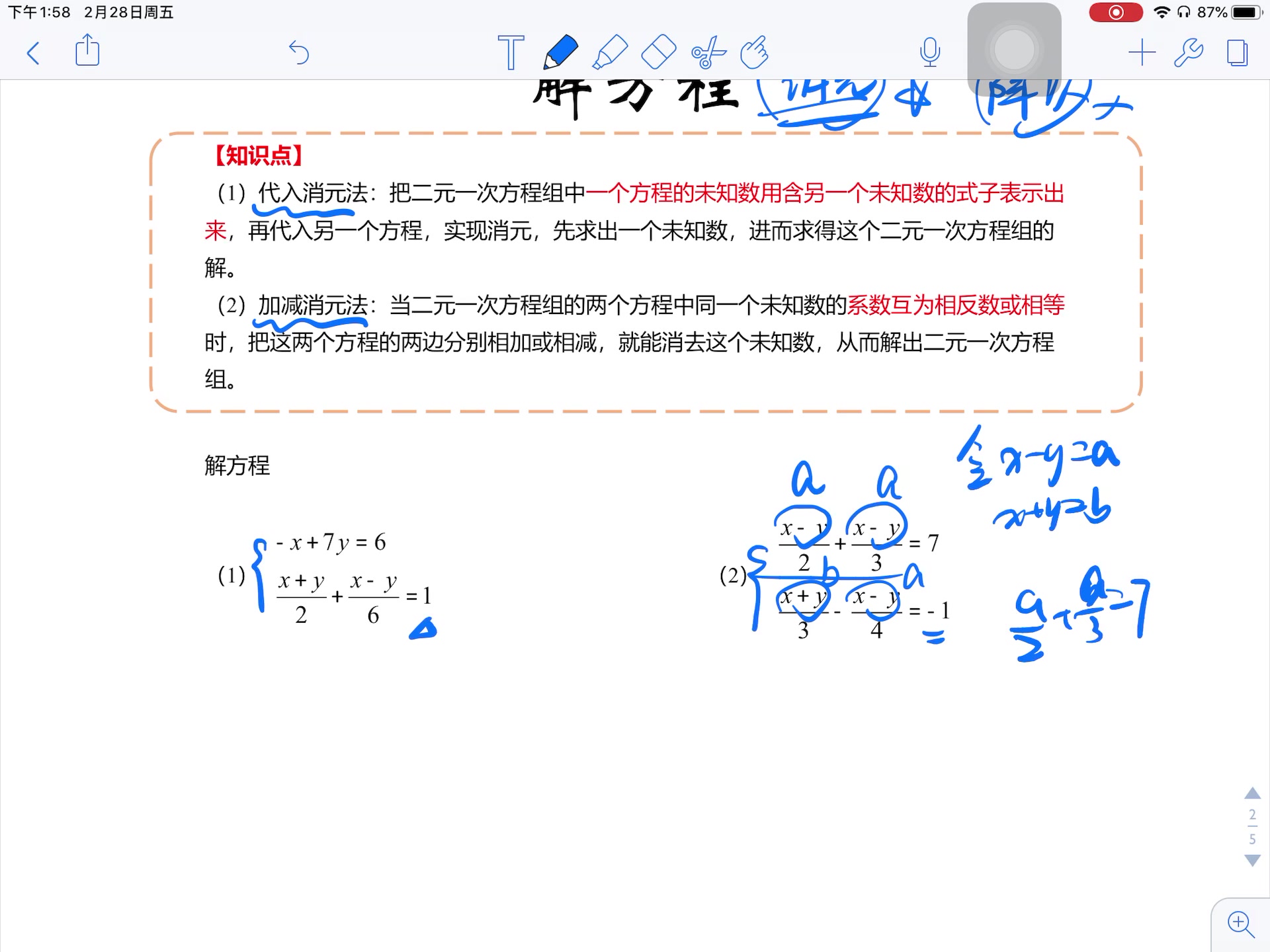
Task: Activate the Eraser tool
Action: click(x=658, y=53)
